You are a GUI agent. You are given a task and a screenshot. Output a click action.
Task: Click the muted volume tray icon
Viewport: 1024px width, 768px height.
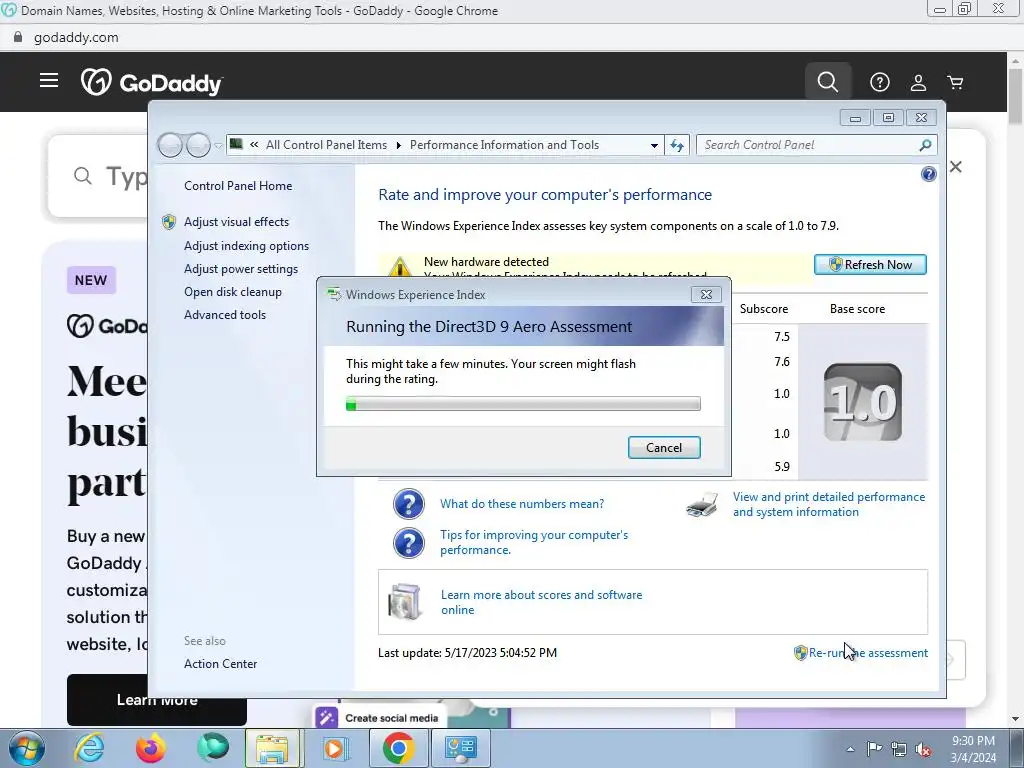(923, 749)
